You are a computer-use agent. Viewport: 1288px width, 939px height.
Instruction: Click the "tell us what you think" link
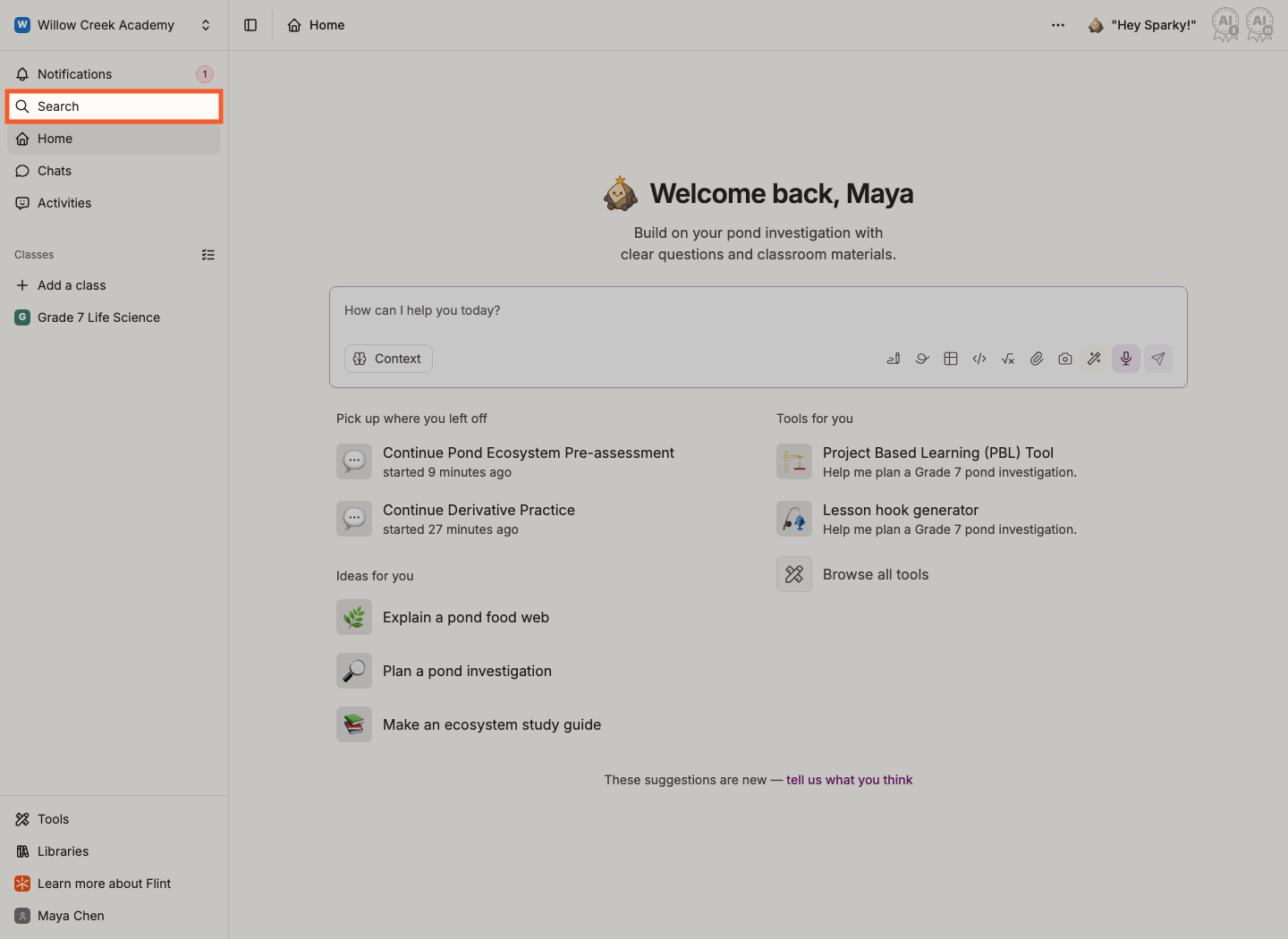(x=849, y=780)
